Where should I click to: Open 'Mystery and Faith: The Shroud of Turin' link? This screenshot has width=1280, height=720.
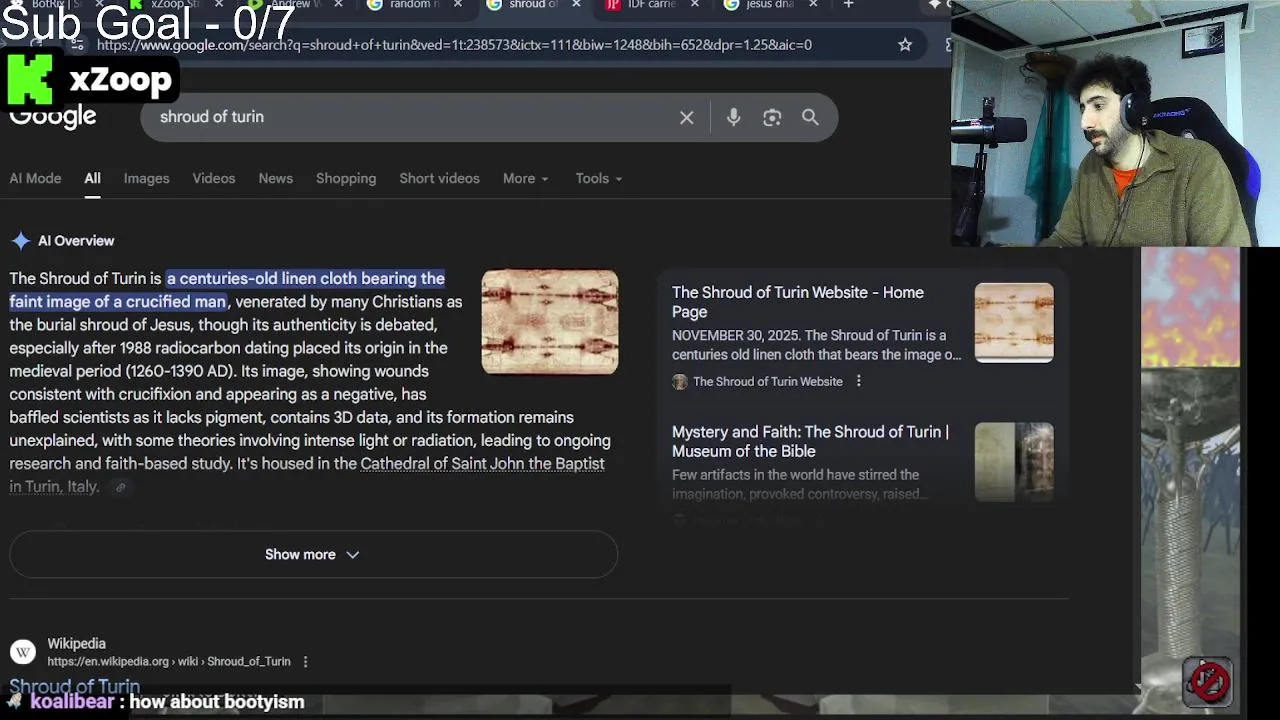pos(810,441)
